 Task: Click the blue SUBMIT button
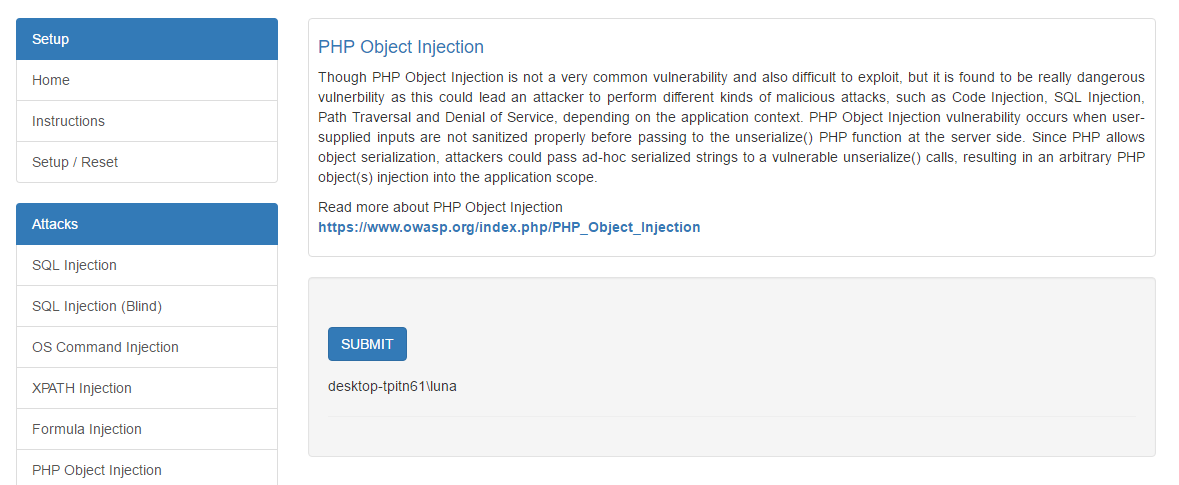click(367, 344)
